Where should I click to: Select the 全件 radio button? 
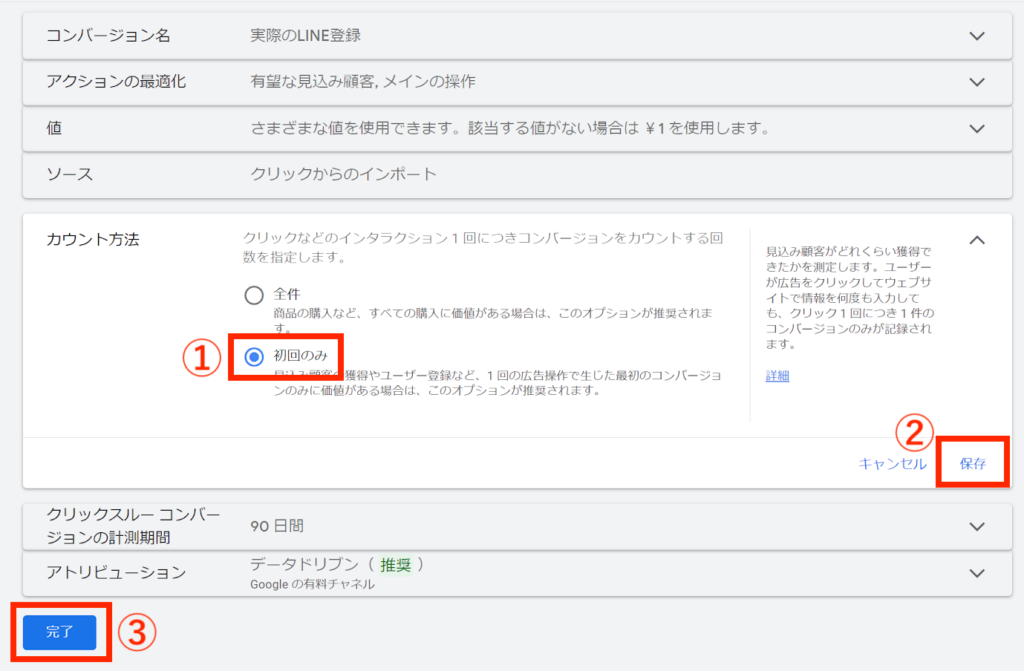click(254, 295)
